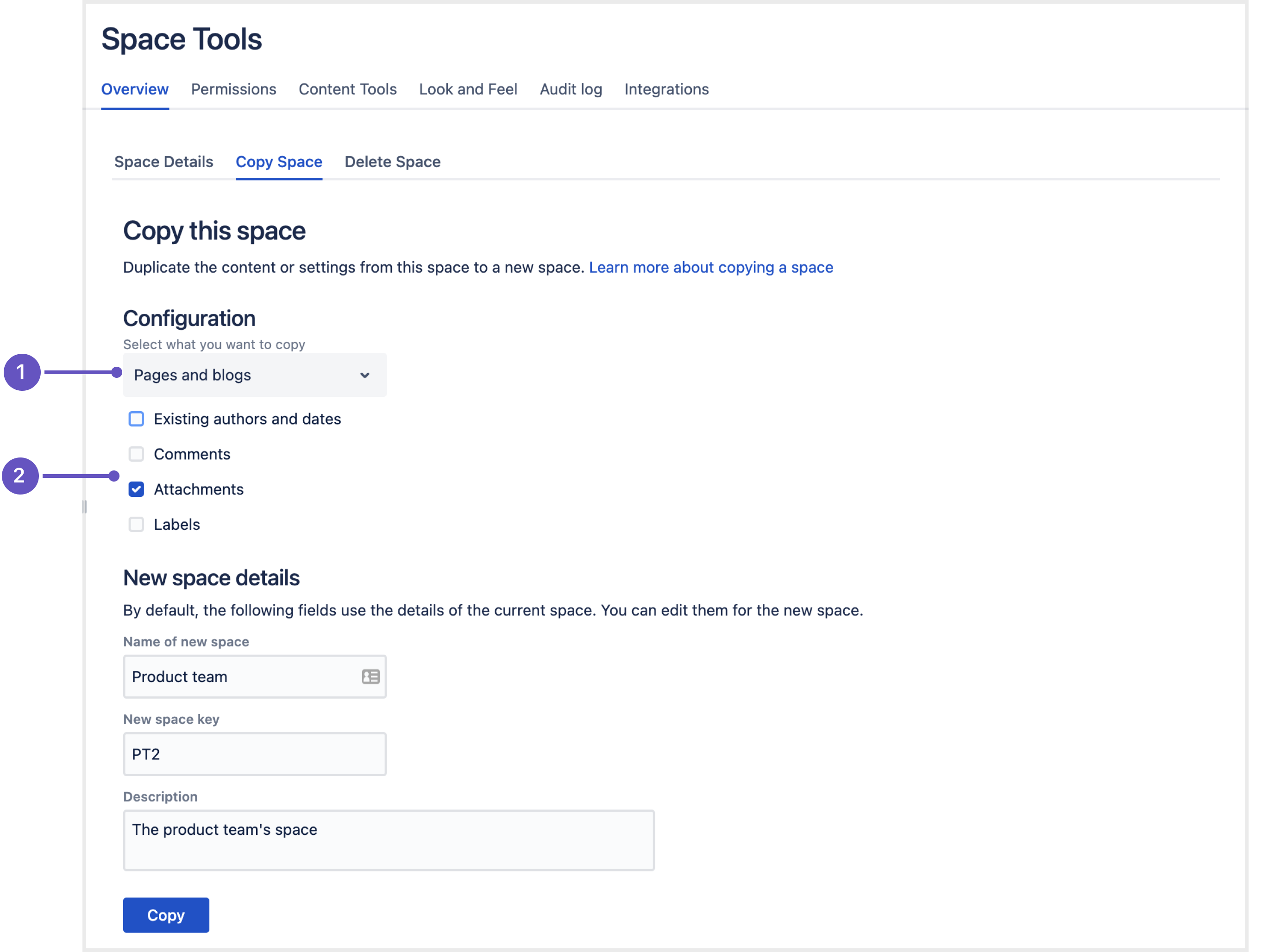Uncheck the Attachments checkbox
This screenshot has width=1281, height=952.
(136, 489)
